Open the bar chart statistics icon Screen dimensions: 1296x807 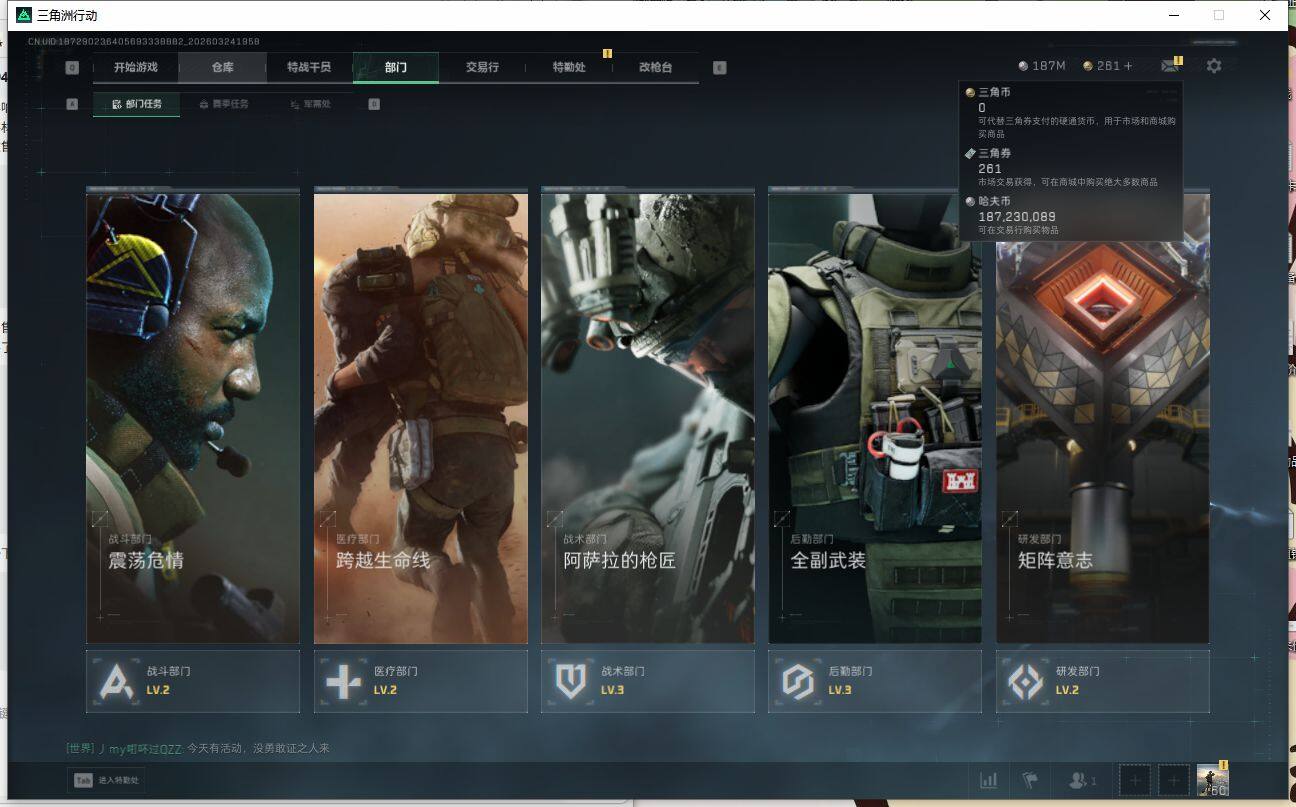coord(988,780)
